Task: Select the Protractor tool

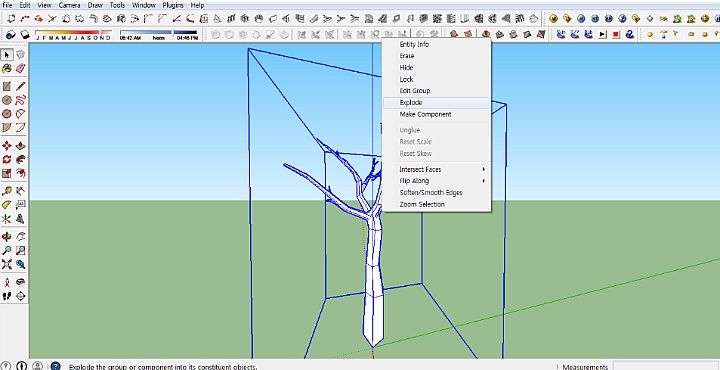Action: [x=7, y=205]
